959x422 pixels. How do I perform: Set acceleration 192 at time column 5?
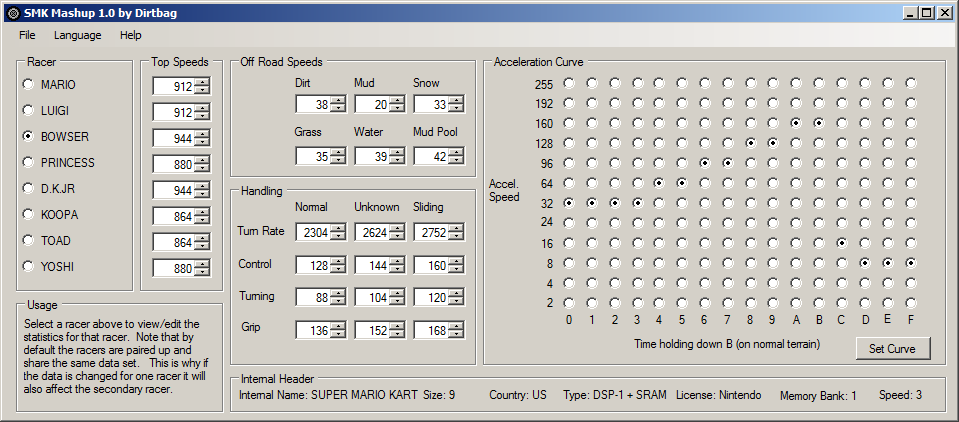click(682, 103)
